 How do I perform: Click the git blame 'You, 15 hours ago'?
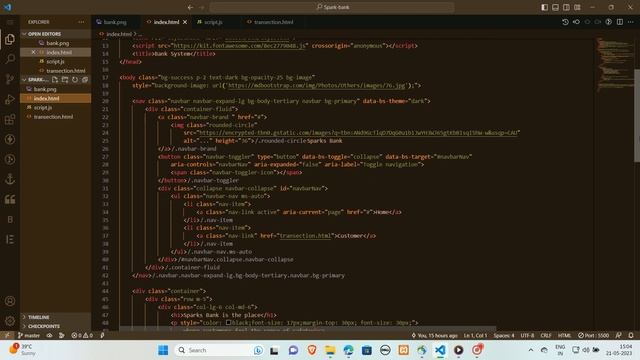[x=434, y=335]
